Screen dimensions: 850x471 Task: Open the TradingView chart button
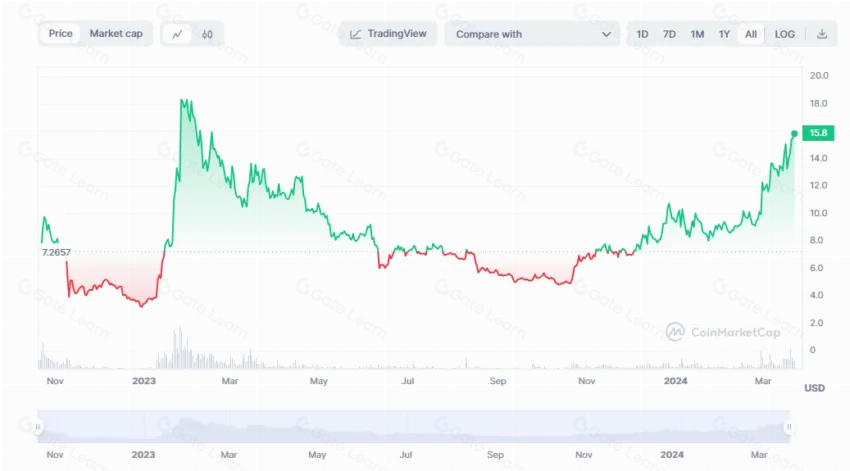(388, 34)
